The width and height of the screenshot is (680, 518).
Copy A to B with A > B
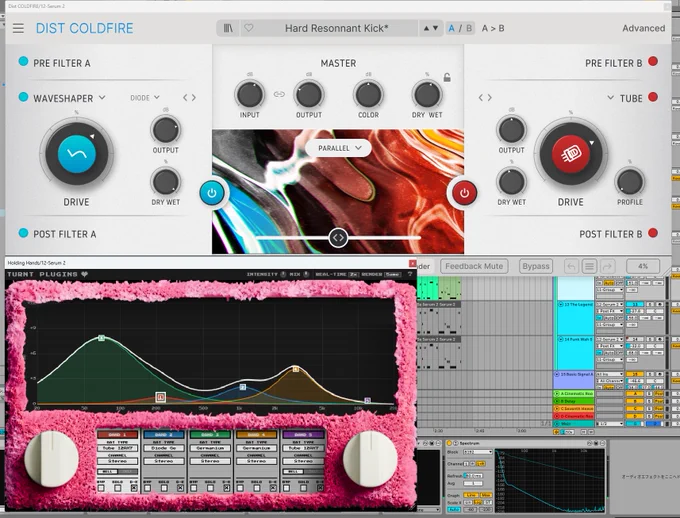(493, 29)
